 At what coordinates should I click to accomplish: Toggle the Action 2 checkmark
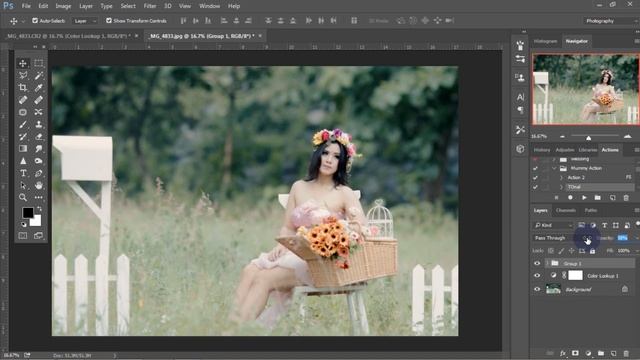click(x=535, y=178)
